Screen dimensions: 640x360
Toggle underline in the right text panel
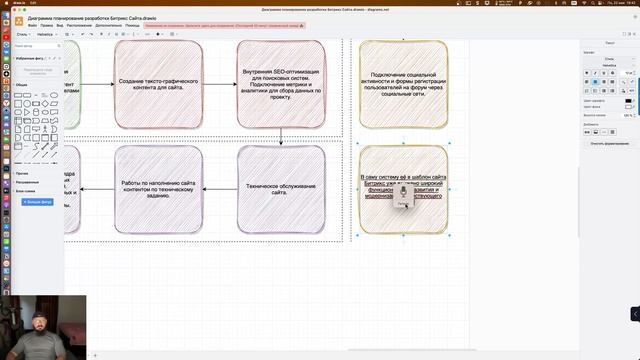click(604, 73)
